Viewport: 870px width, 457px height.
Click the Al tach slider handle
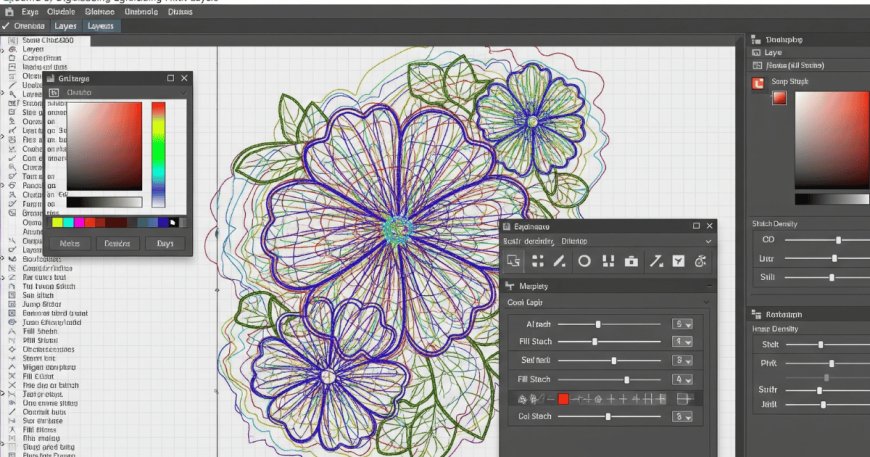point(598,324)
